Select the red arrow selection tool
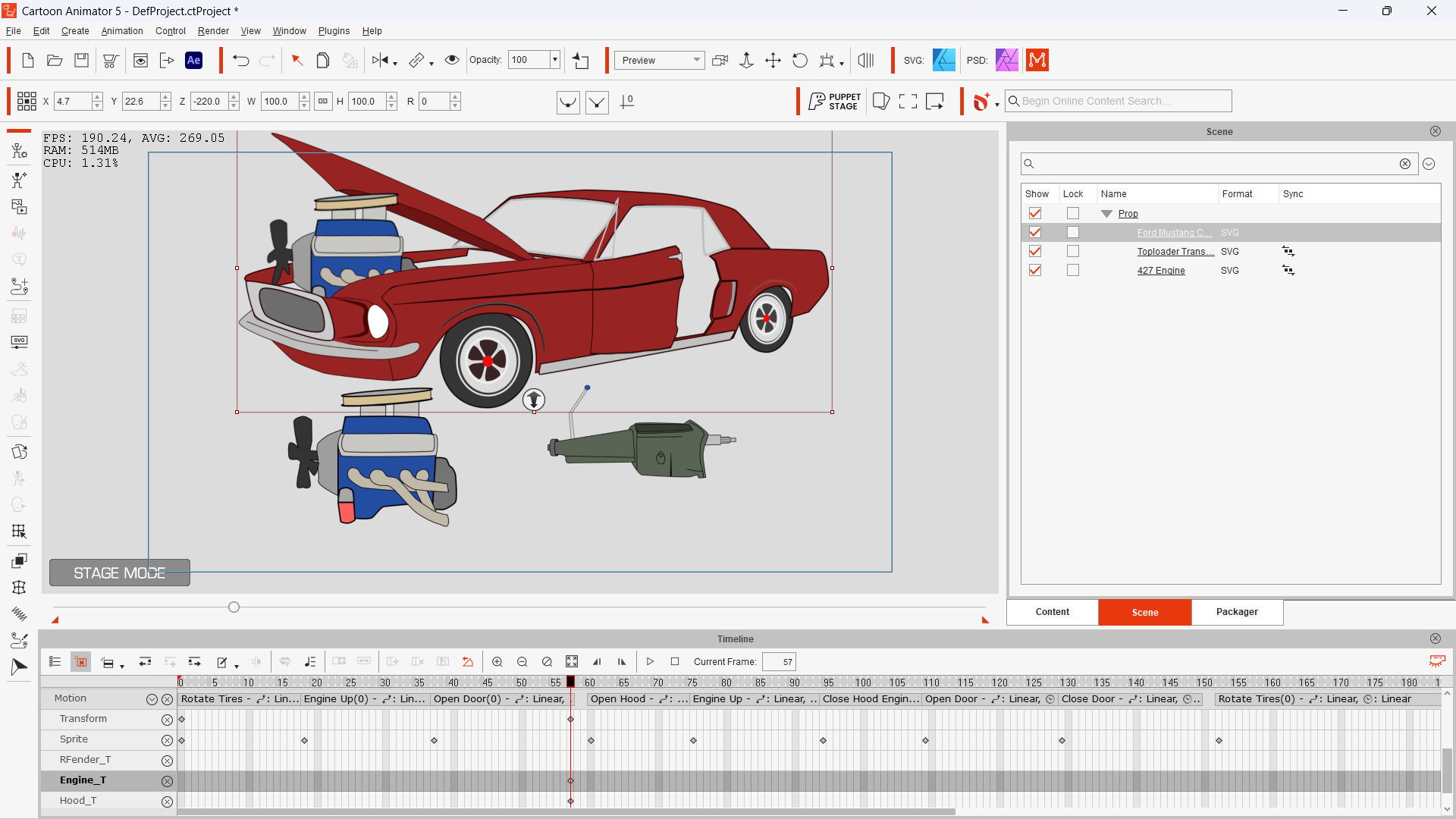 [297, 61]
